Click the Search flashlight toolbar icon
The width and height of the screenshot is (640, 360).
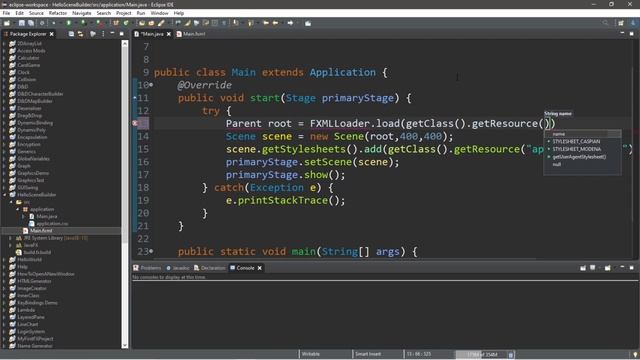(161, 23)
